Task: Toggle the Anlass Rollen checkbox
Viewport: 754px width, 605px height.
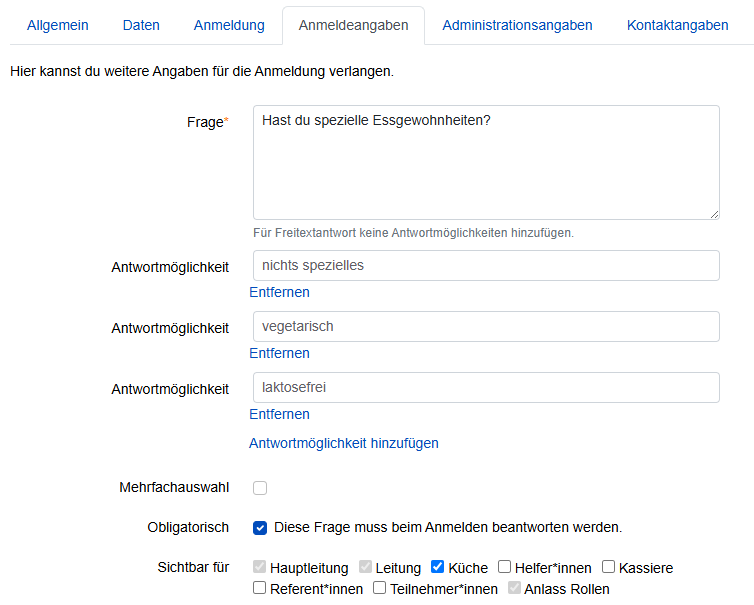Action: 514,588
